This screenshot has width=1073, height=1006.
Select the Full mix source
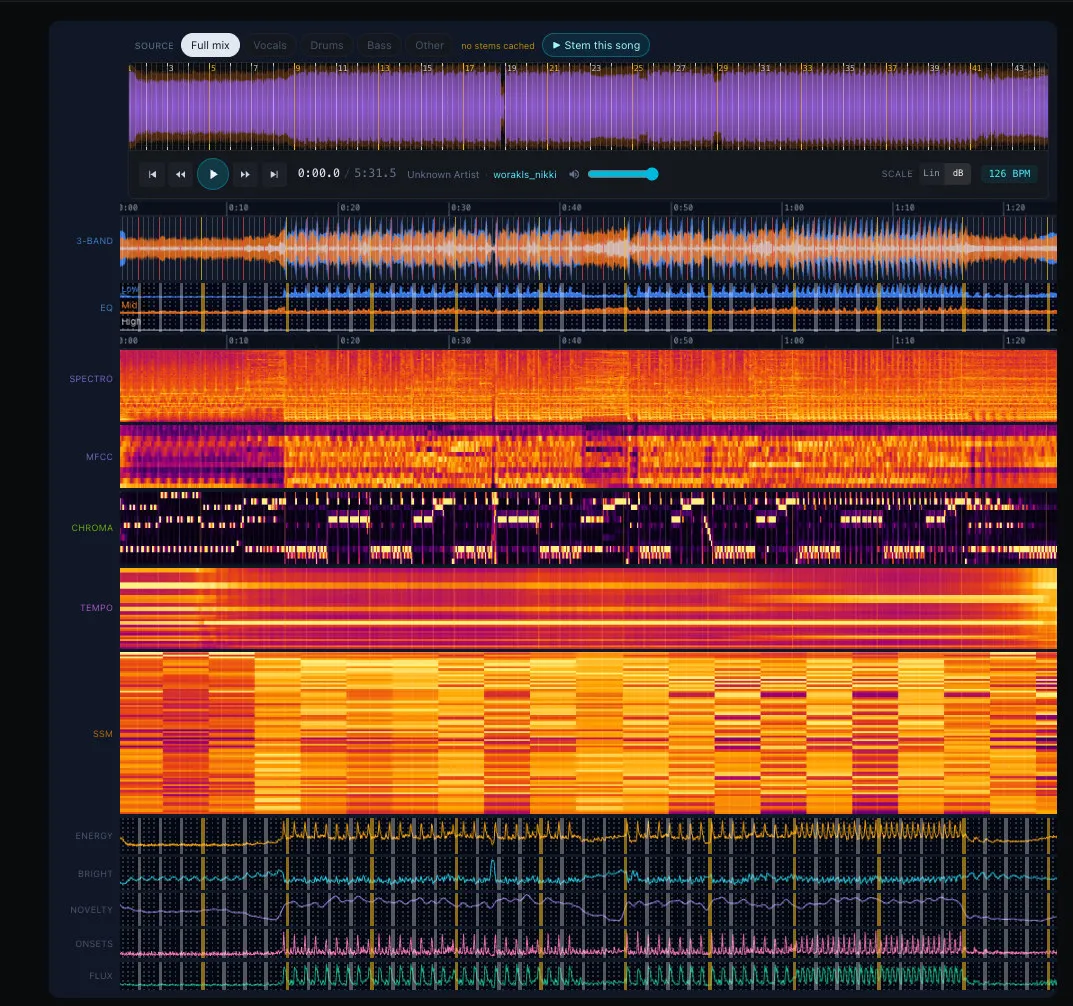click(210, 45)
